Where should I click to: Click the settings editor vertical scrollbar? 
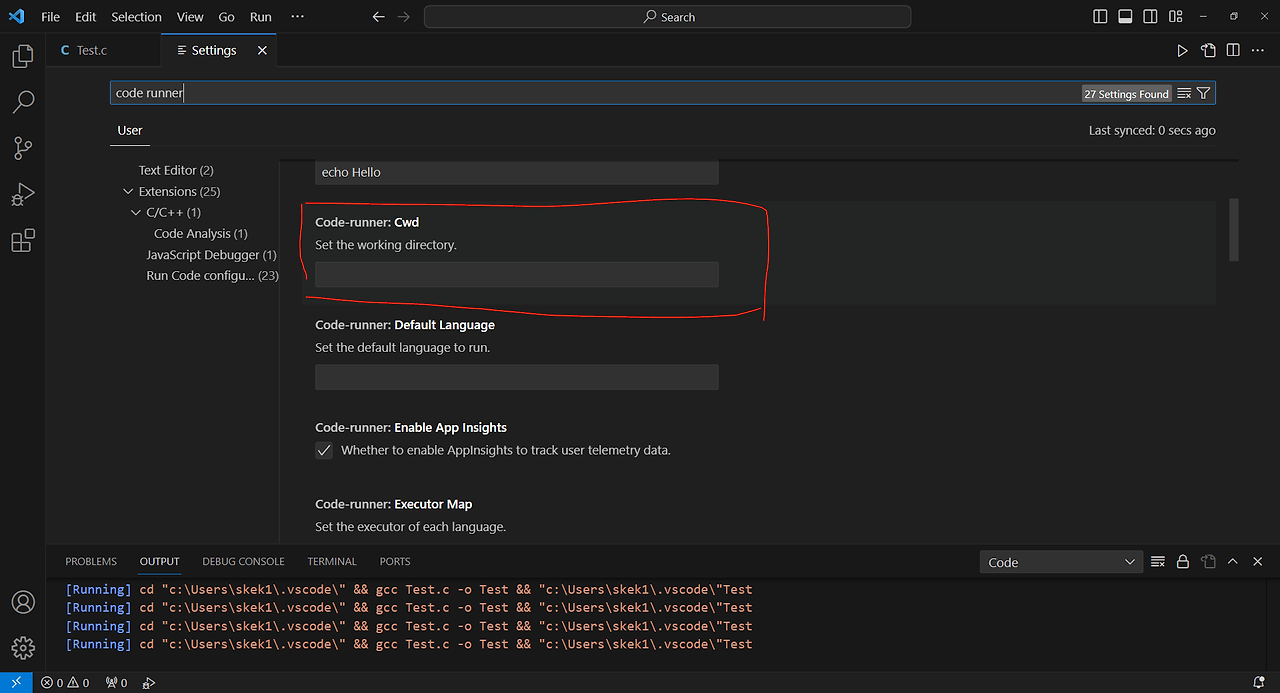coord(1234,230)
